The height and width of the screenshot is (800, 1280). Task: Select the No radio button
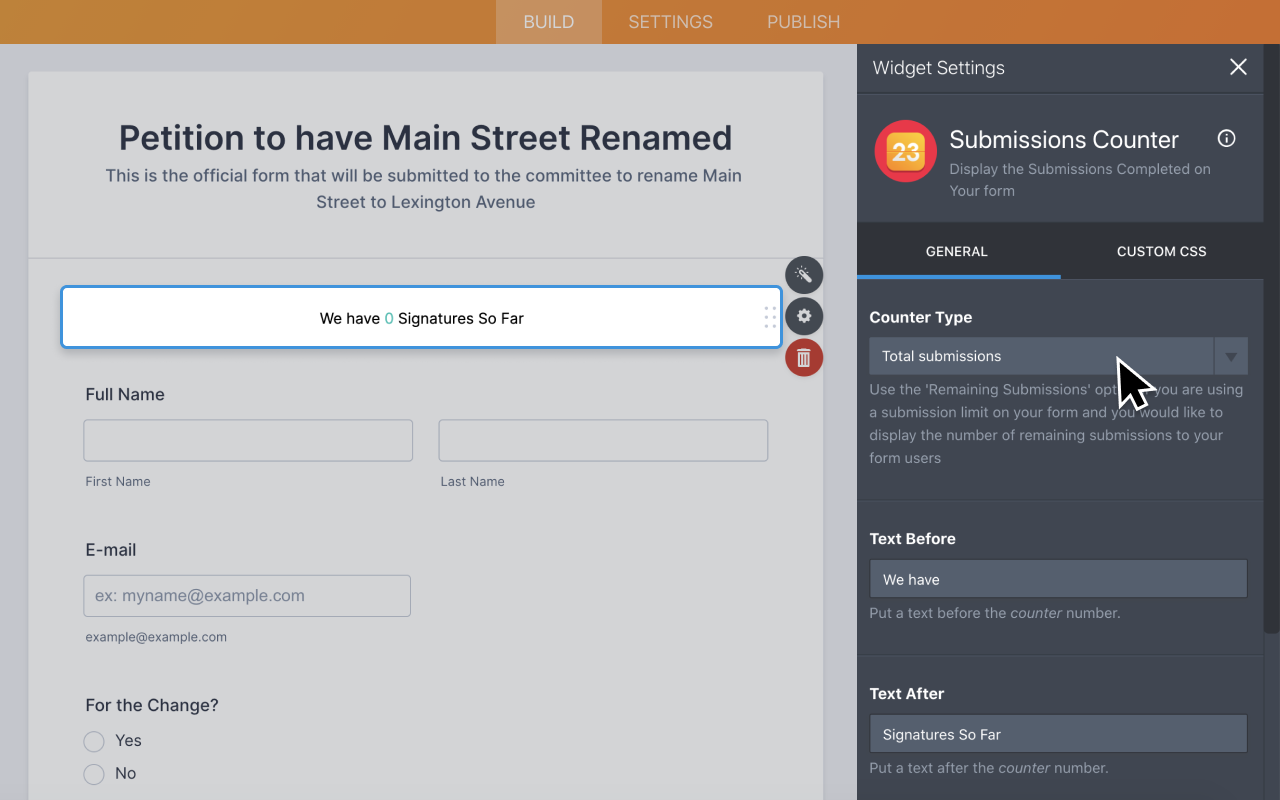[x=94, y=774]
